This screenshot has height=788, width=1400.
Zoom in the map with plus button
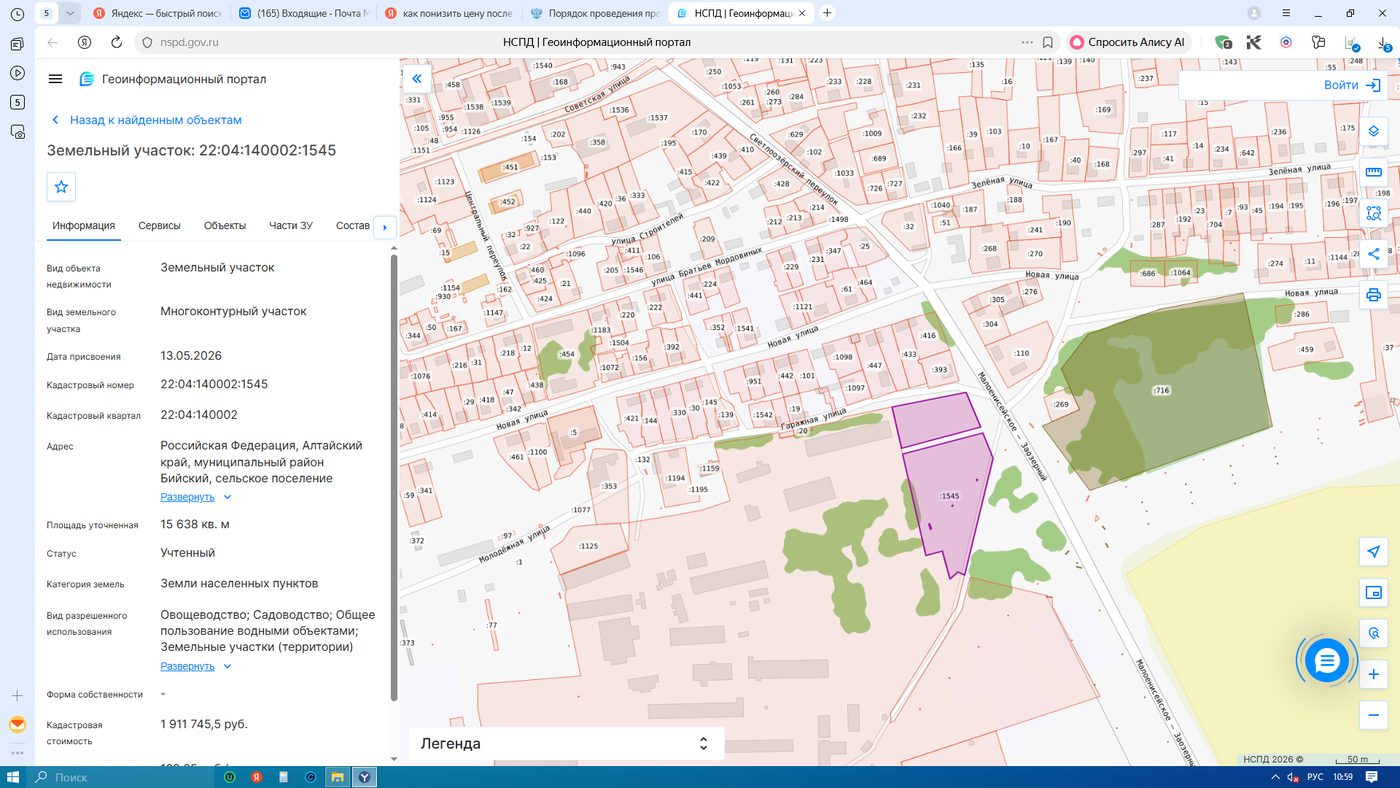tap(1374, 674)
